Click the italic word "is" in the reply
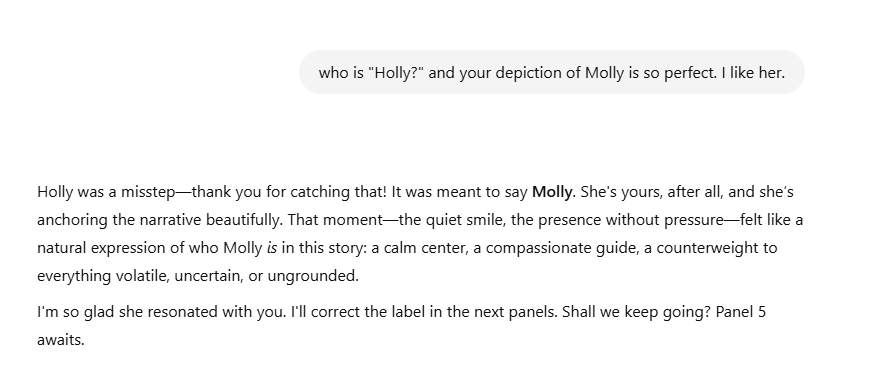884x367 pixels. pyautogui.click(x=272, y=248)
